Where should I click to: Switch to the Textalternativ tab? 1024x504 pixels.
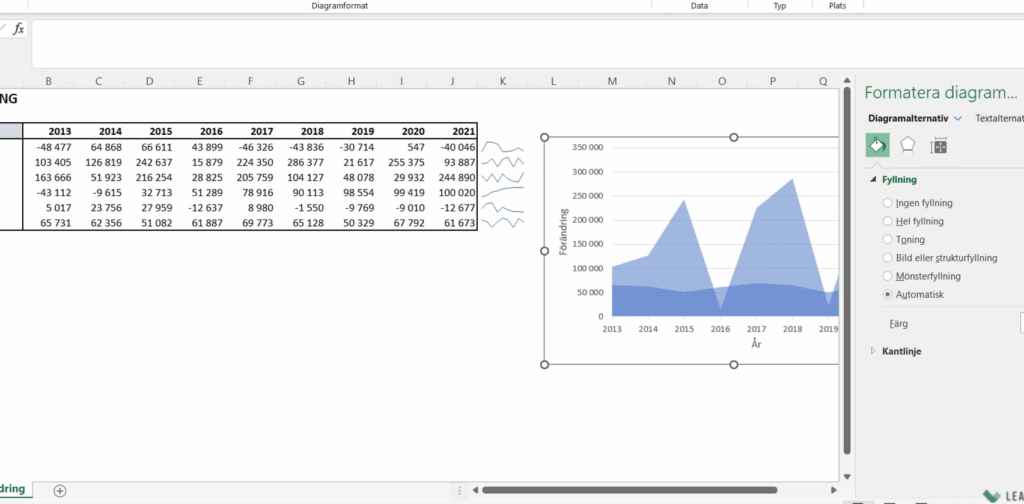tap(998, 118)
